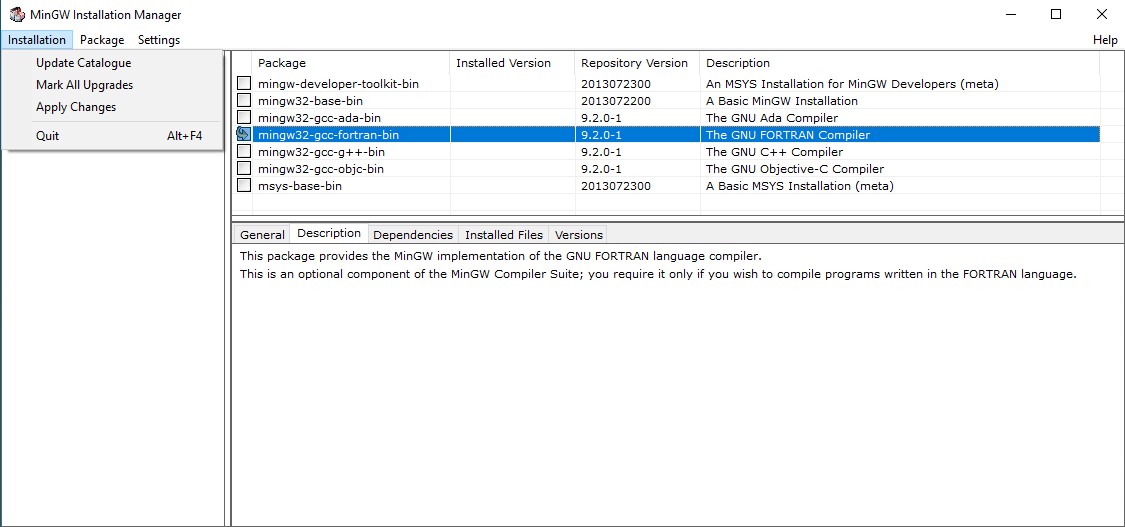Click the MinGW app icon in the title bar
Viewport: 1125px width, 527px height.
[17, 14]
